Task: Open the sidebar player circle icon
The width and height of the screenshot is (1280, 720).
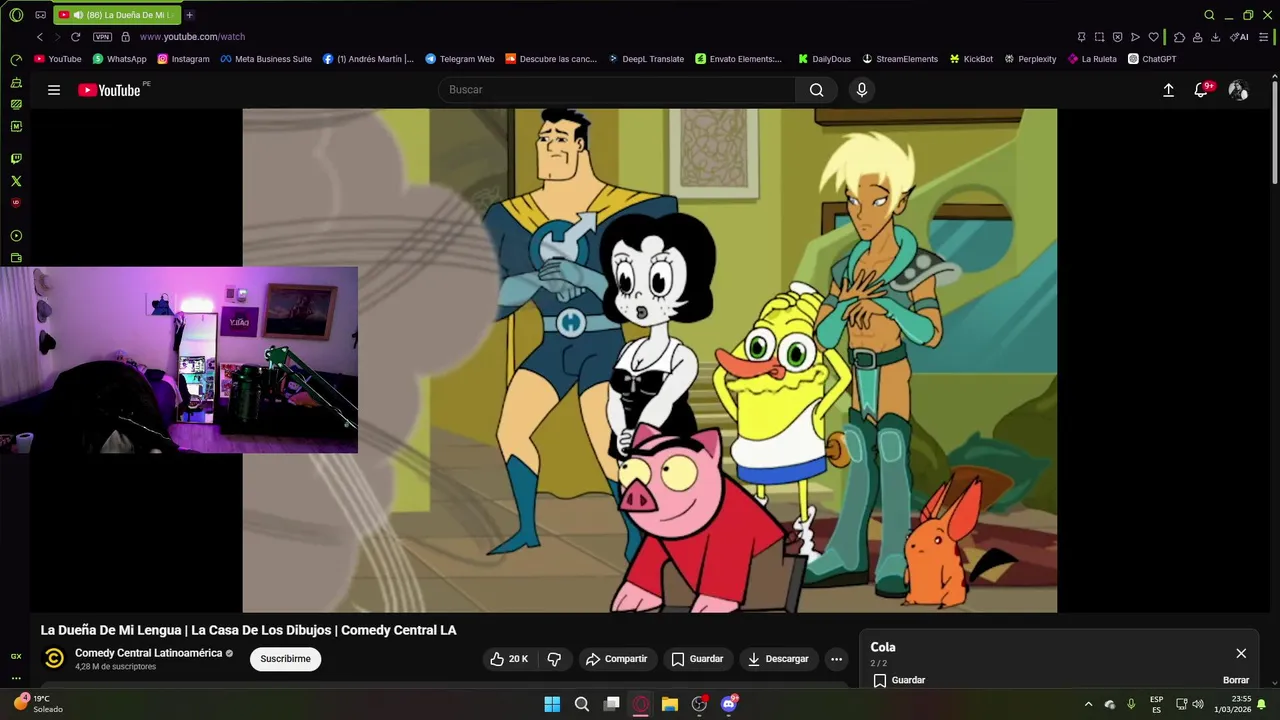Action: click(16, 236)
